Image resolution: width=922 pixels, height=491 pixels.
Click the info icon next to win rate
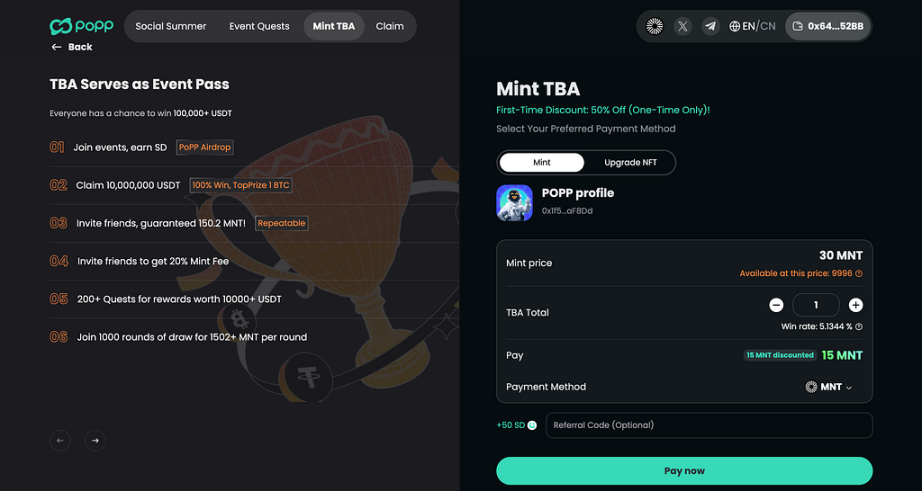(x=859, y=327)
